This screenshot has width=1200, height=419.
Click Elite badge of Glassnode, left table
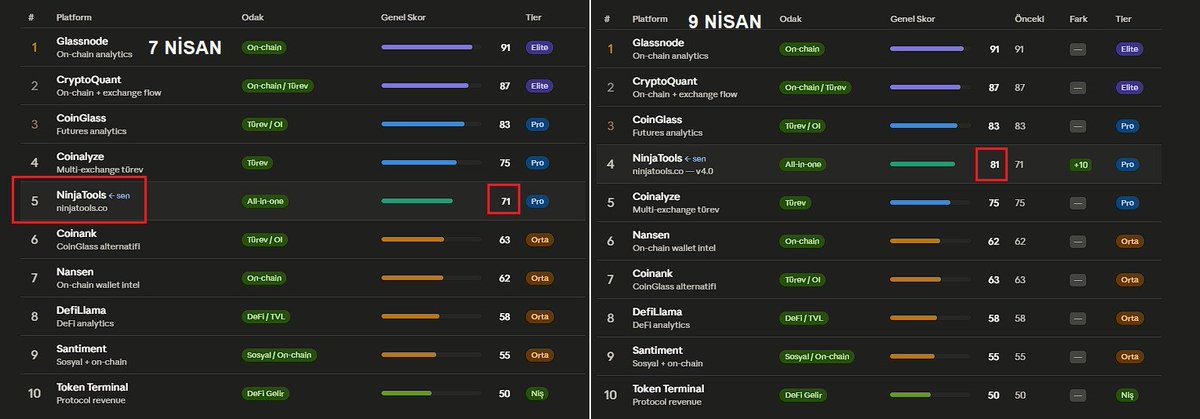540,47
